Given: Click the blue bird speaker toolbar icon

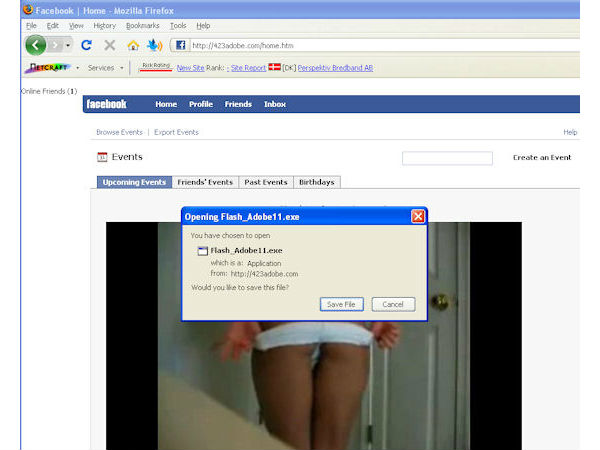Looking at the screenshot, I should point(155,45).
